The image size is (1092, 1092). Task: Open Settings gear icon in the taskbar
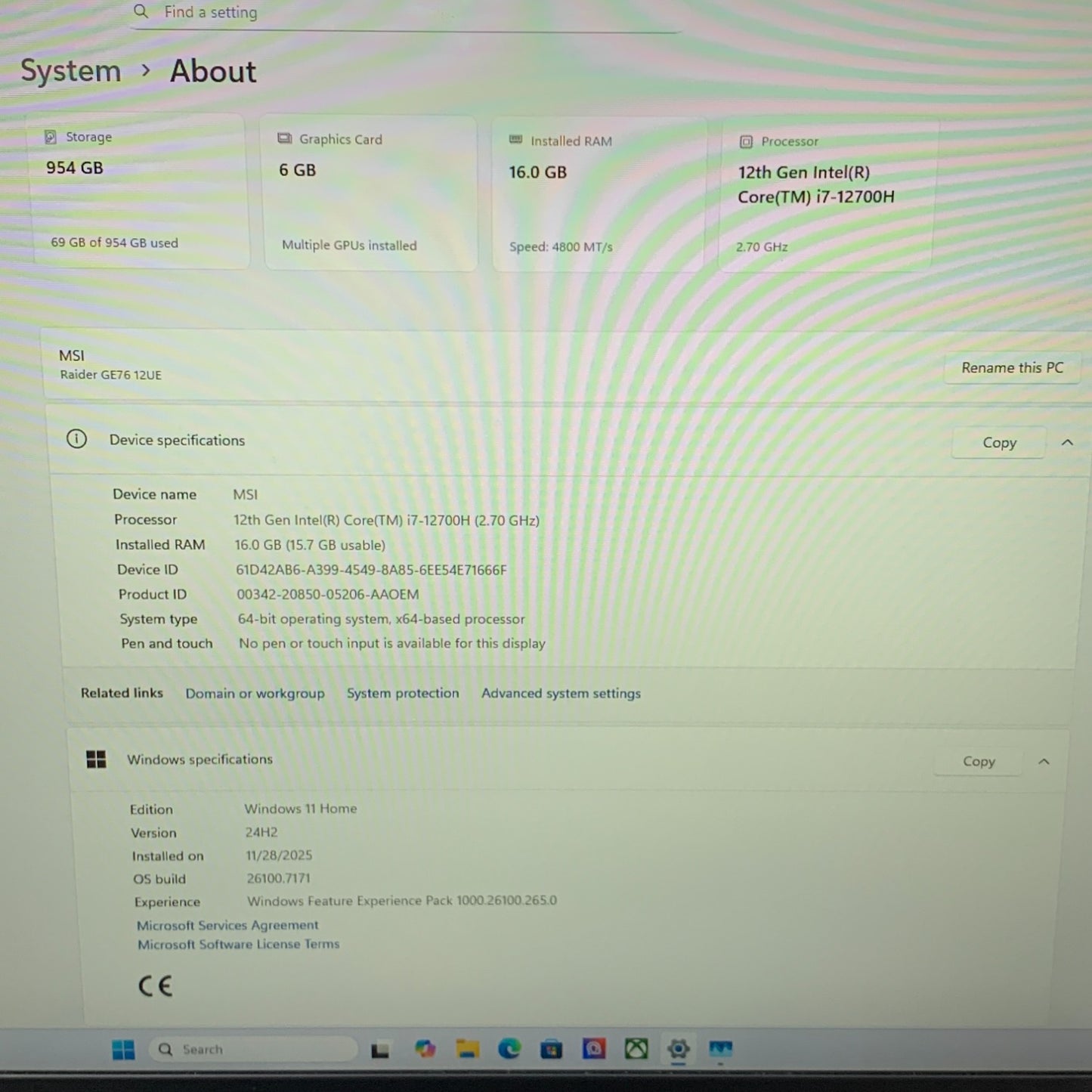tap(679, 1049)
